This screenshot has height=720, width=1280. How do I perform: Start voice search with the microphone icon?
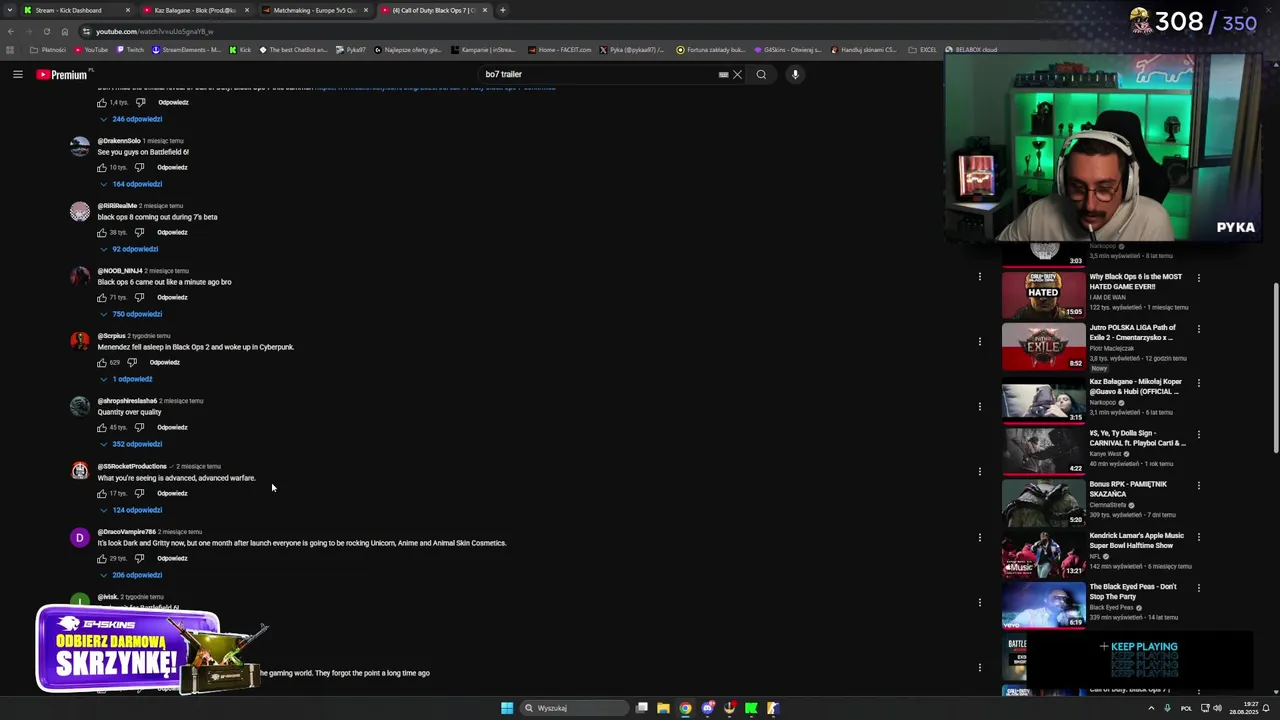pos(795,74)
